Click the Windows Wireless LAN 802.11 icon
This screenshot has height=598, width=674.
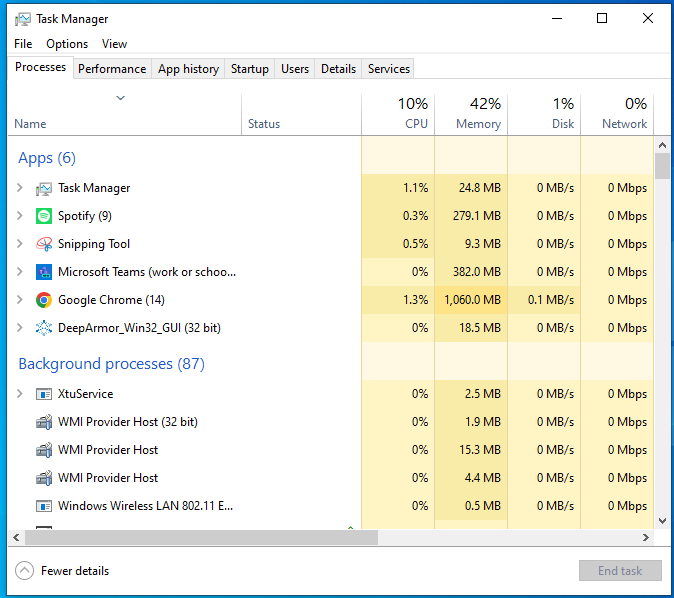[x=44, y=506]
